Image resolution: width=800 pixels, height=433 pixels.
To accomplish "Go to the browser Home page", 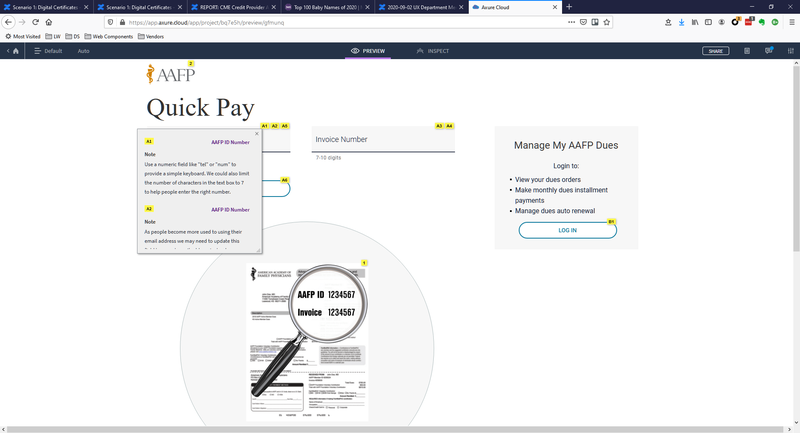I will (49, 22).
